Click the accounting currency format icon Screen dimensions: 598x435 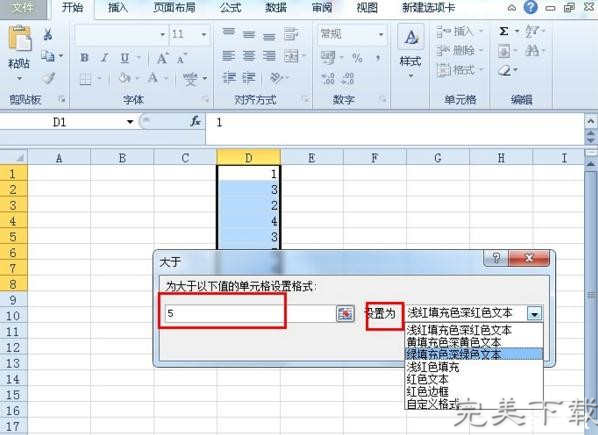(328, 58)
